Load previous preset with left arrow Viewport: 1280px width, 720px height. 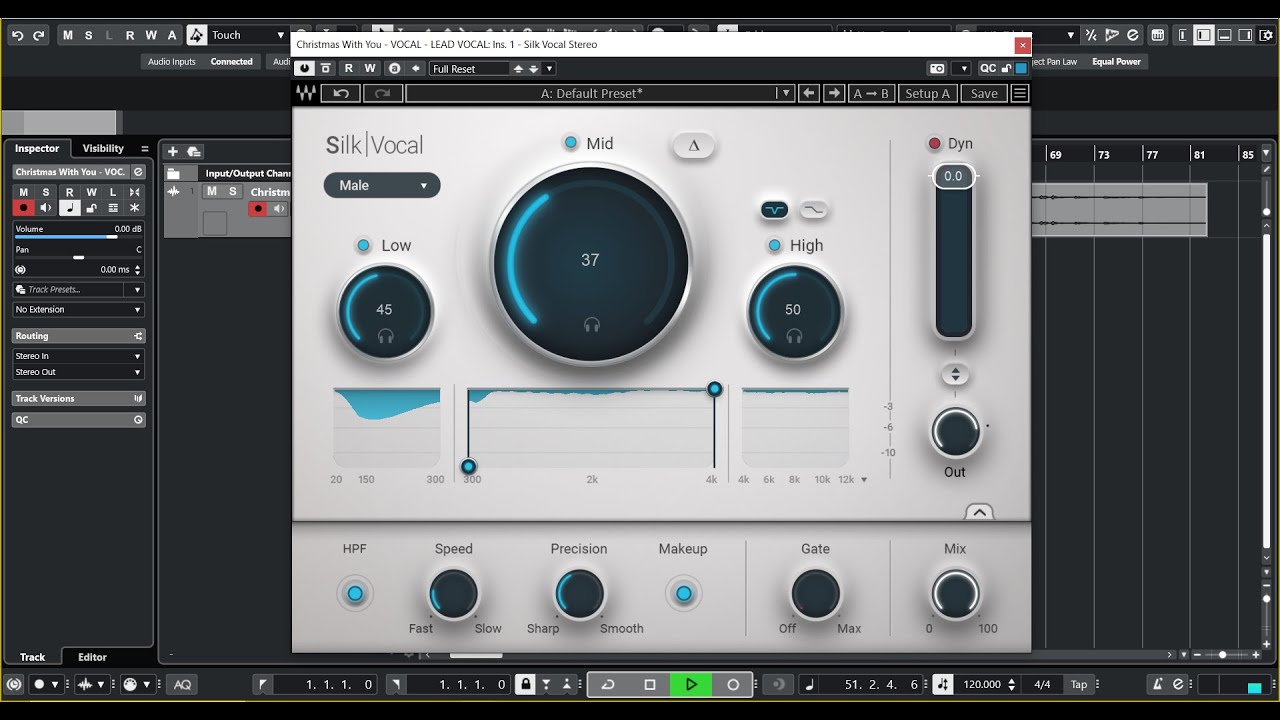(x=809, y=93)
